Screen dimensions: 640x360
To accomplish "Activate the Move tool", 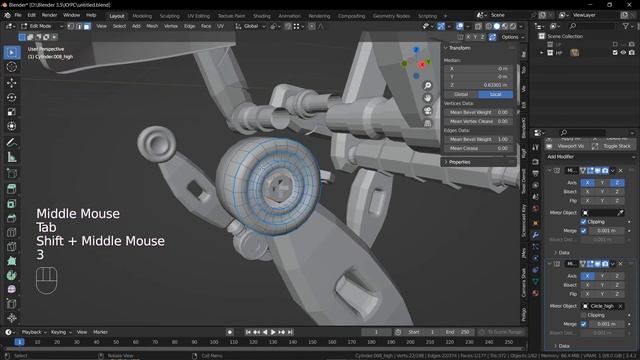I will tap(11, 83).
